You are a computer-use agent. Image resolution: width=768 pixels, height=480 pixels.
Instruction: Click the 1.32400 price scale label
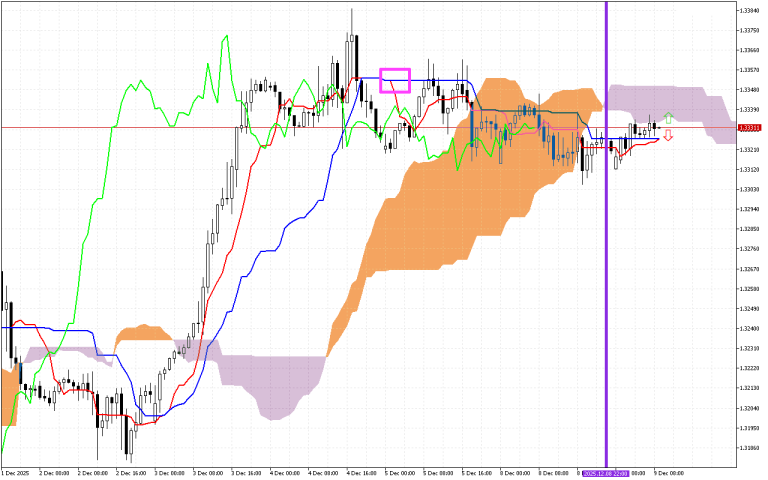click(749, 328)
